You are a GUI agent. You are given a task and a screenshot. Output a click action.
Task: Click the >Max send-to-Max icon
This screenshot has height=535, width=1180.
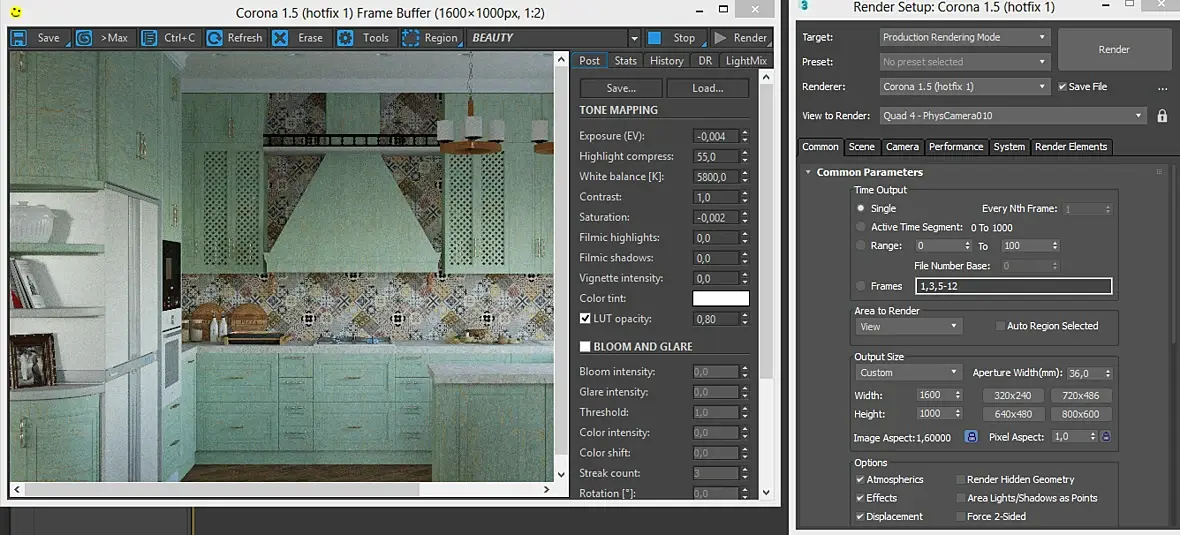click(x=84, y=38)
